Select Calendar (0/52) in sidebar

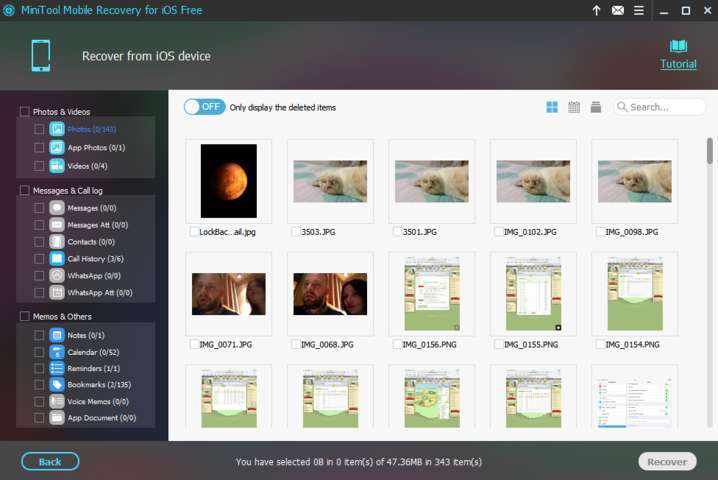click(x=93, y=352)
